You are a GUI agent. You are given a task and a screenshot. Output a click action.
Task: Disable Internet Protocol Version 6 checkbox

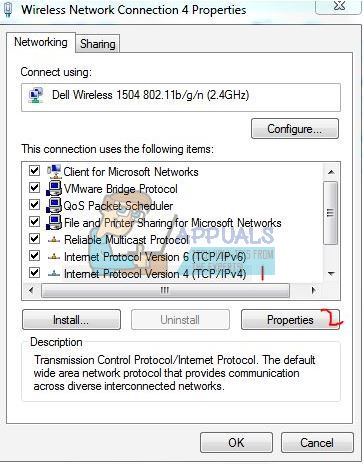click(34, 256)
